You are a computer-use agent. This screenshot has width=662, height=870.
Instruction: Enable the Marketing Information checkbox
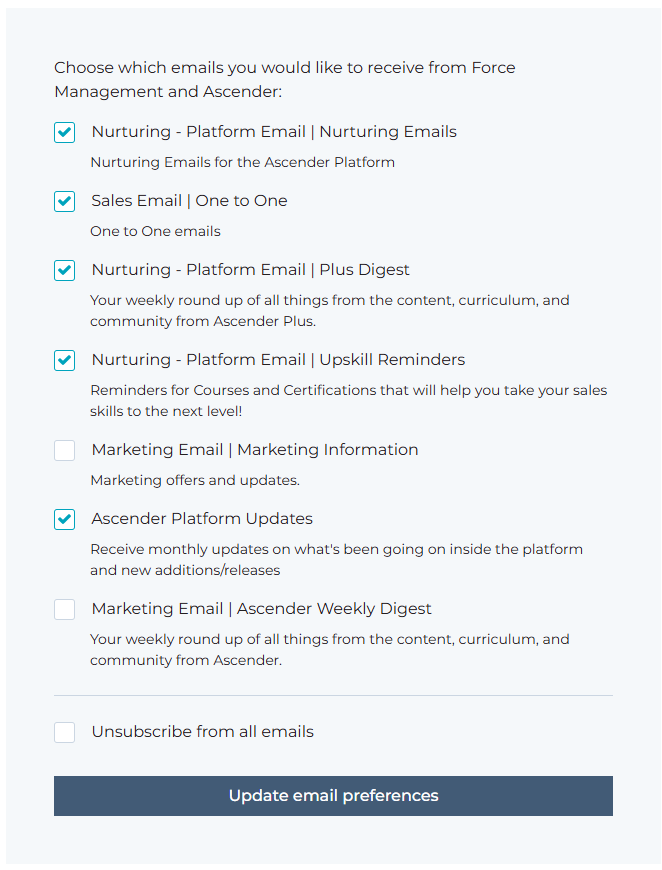coord(65,450)
